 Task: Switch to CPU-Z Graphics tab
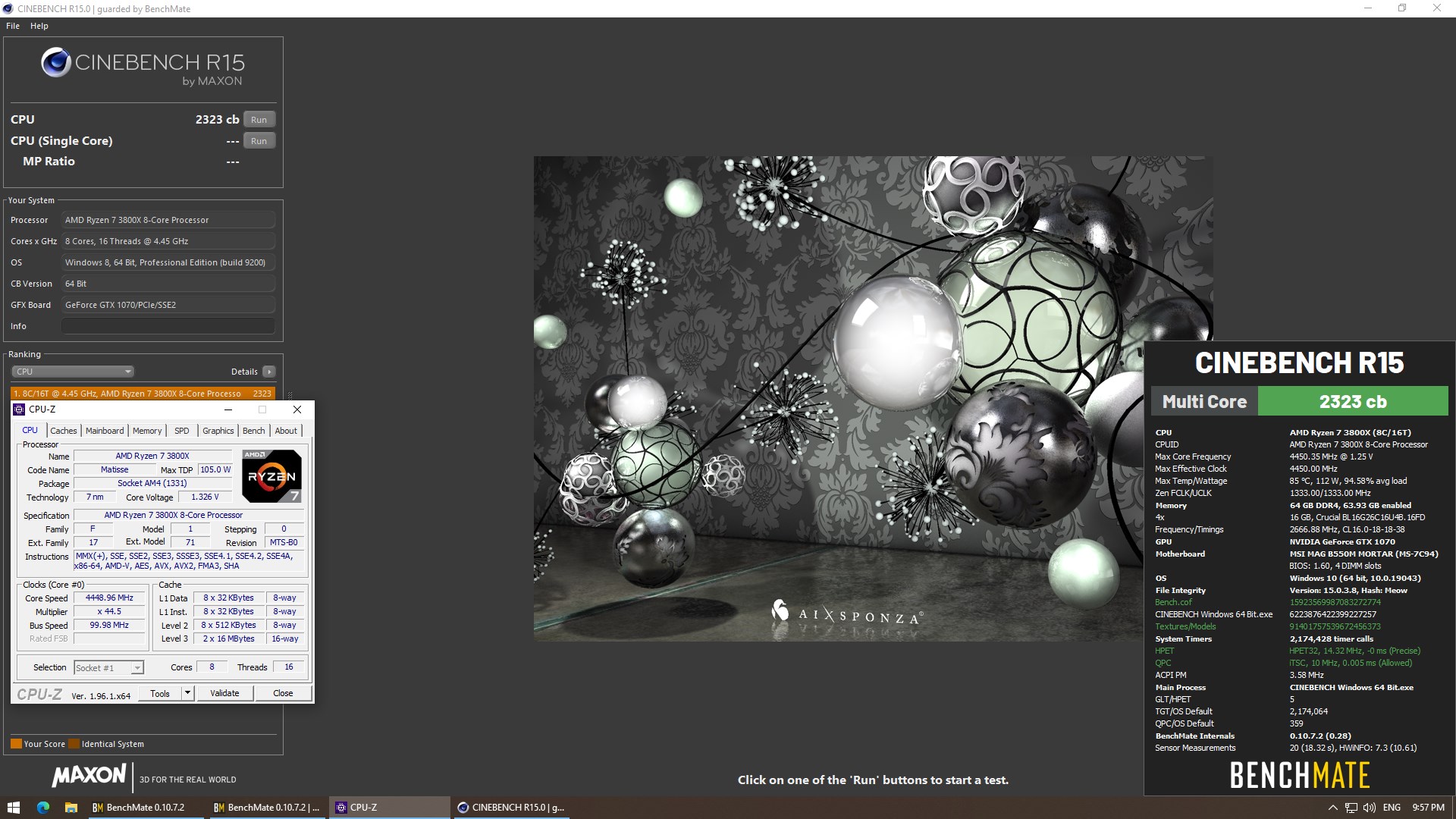218,431
